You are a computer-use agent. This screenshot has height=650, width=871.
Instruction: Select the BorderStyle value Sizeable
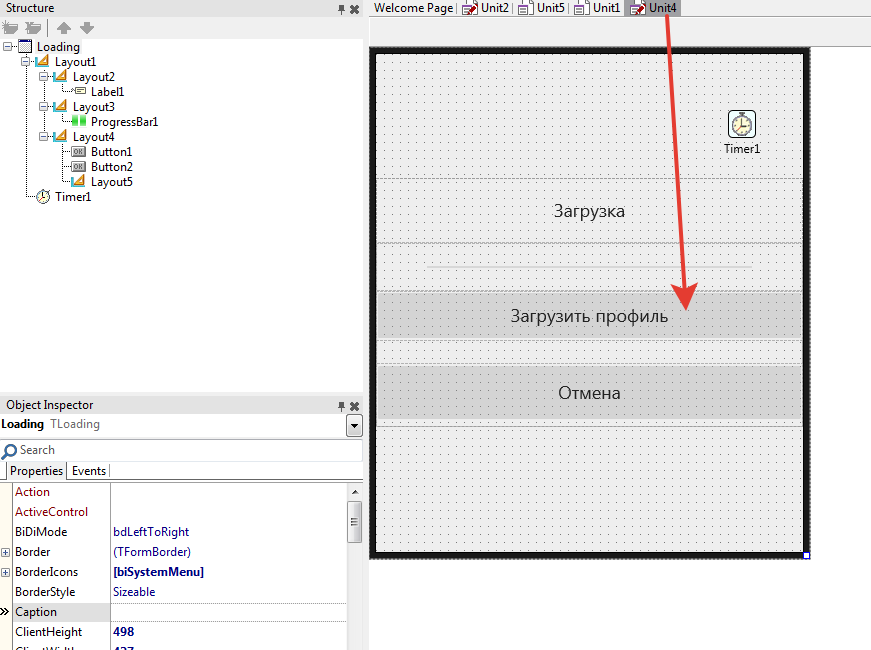click(x=134, y=592)
